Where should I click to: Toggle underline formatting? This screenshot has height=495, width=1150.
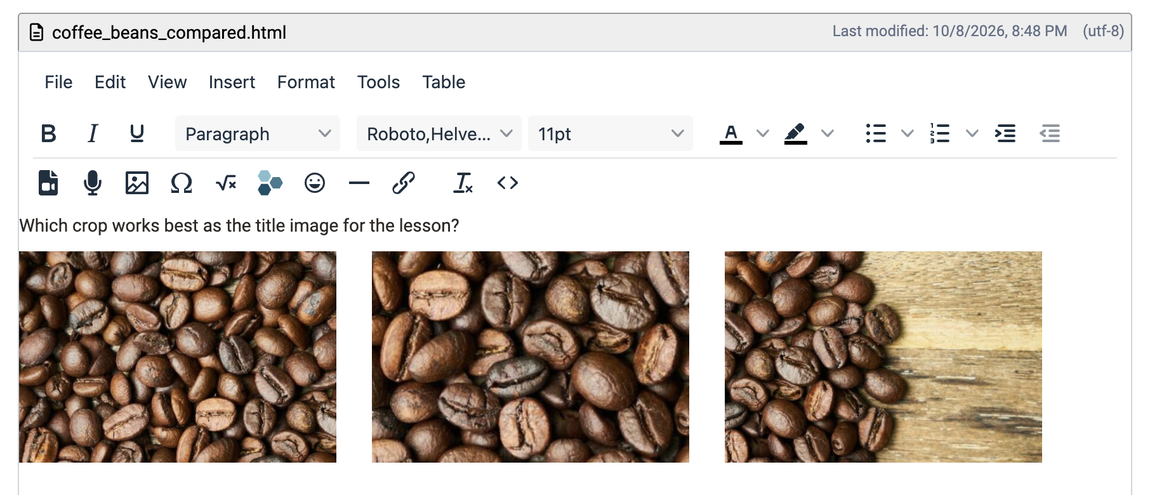(x=136, y=133)
